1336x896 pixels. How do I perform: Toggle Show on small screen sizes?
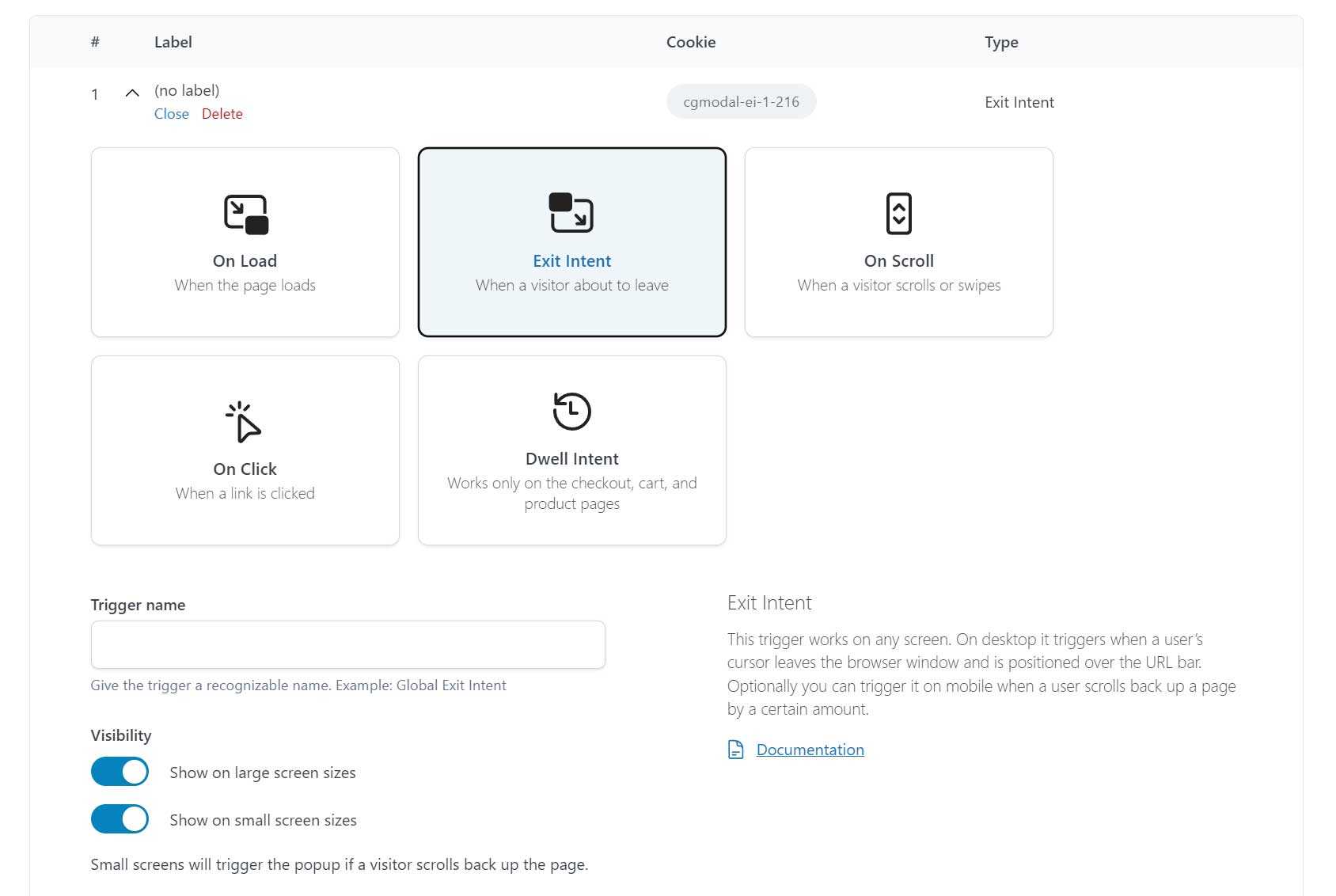120,819
